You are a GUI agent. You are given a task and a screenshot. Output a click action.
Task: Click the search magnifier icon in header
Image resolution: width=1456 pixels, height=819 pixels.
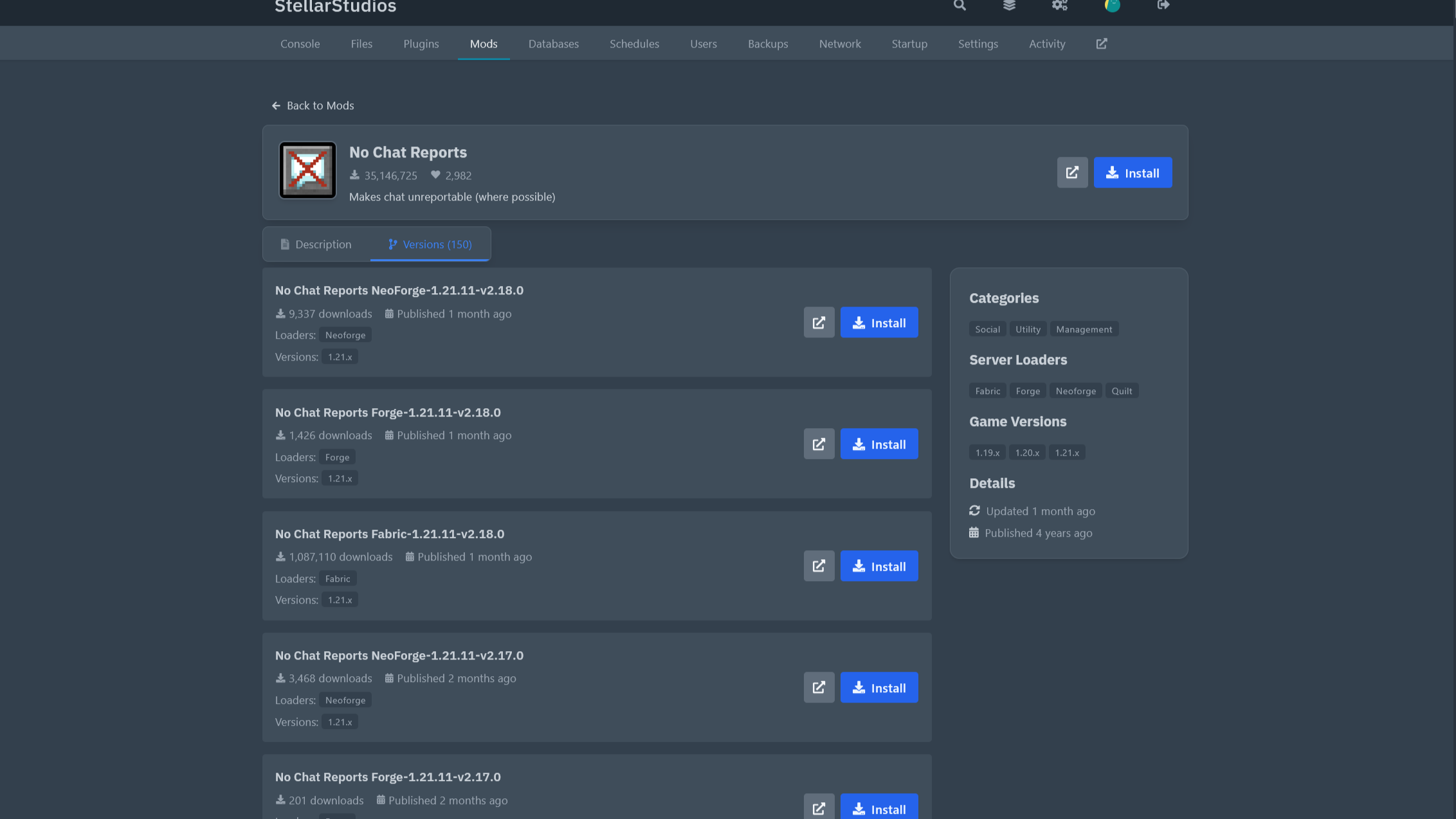click(x=960, y=6)
